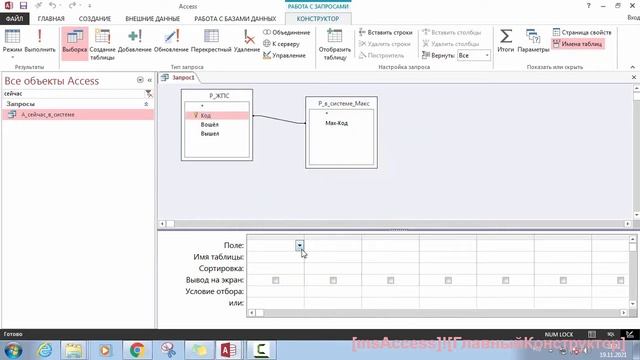Click the К серверу option
640x360 pixels.
click(282, 44)
